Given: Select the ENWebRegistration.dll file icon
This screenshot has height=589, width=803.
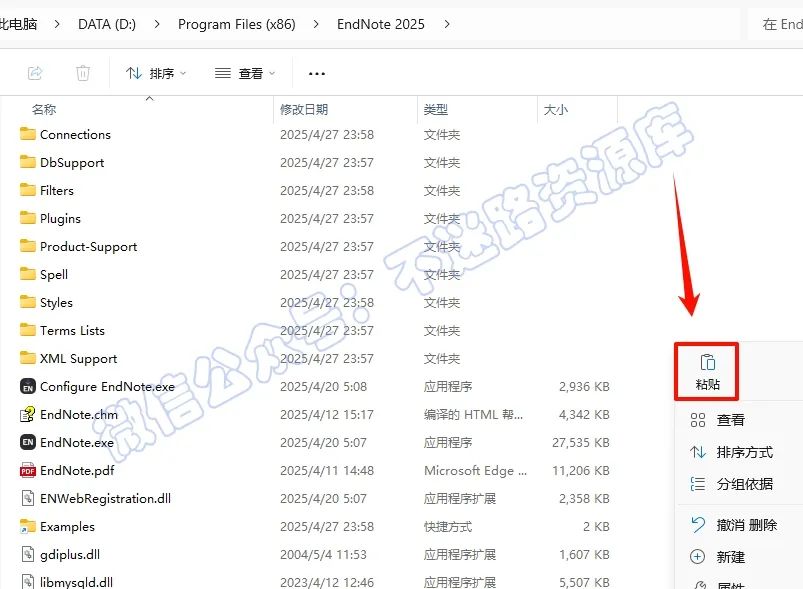Looking at the screenshot, I should tap(28, 498).
